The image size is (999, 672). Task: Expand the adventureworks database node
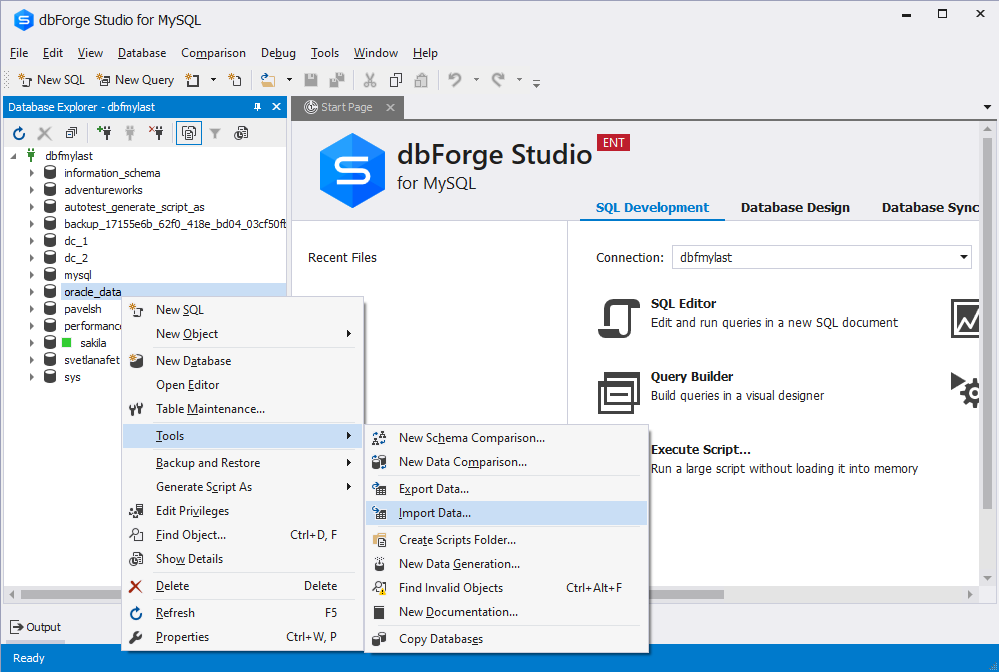(x=32, y=190)
